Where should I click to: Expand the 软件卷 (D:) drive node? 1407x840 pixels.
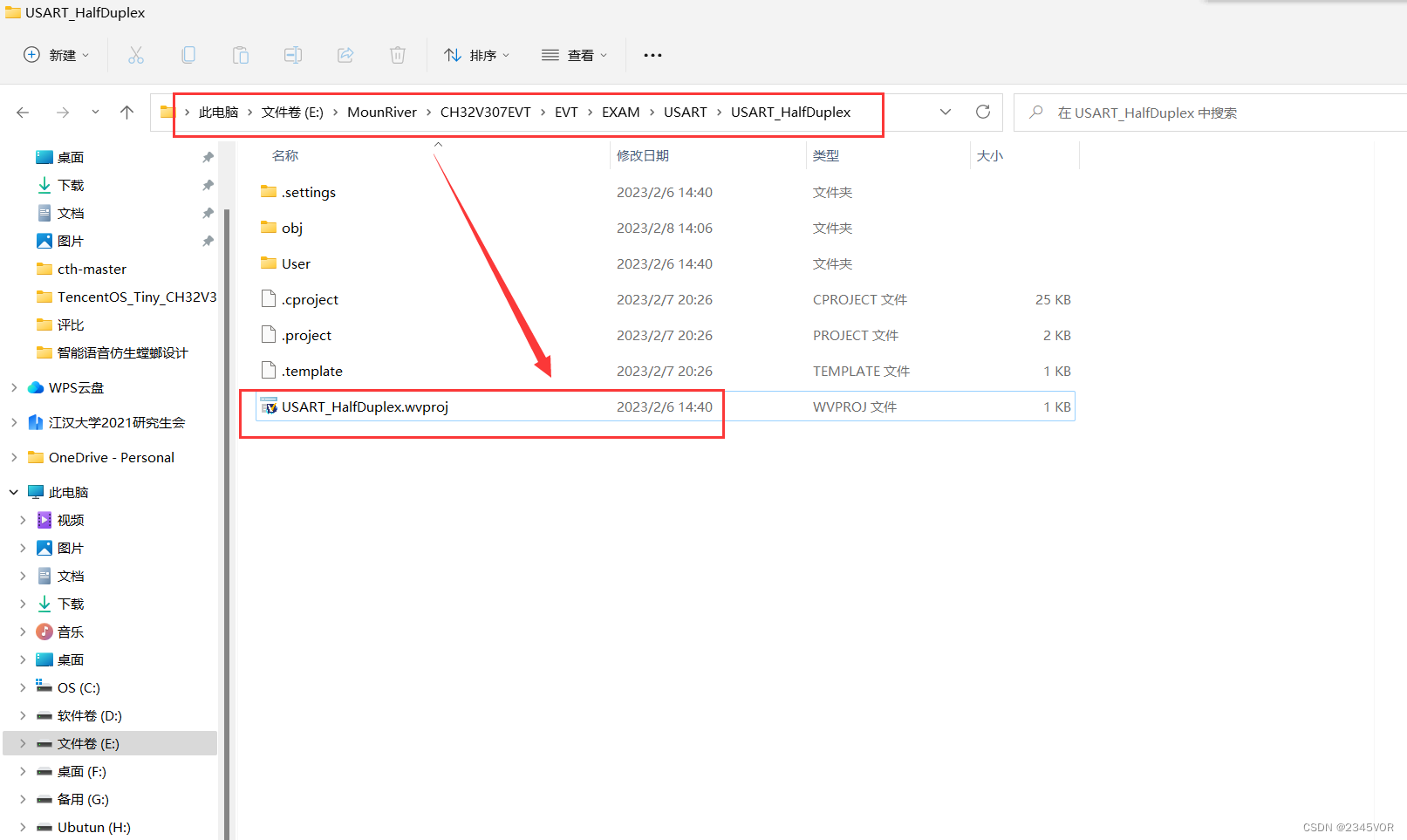click(23, 715)
